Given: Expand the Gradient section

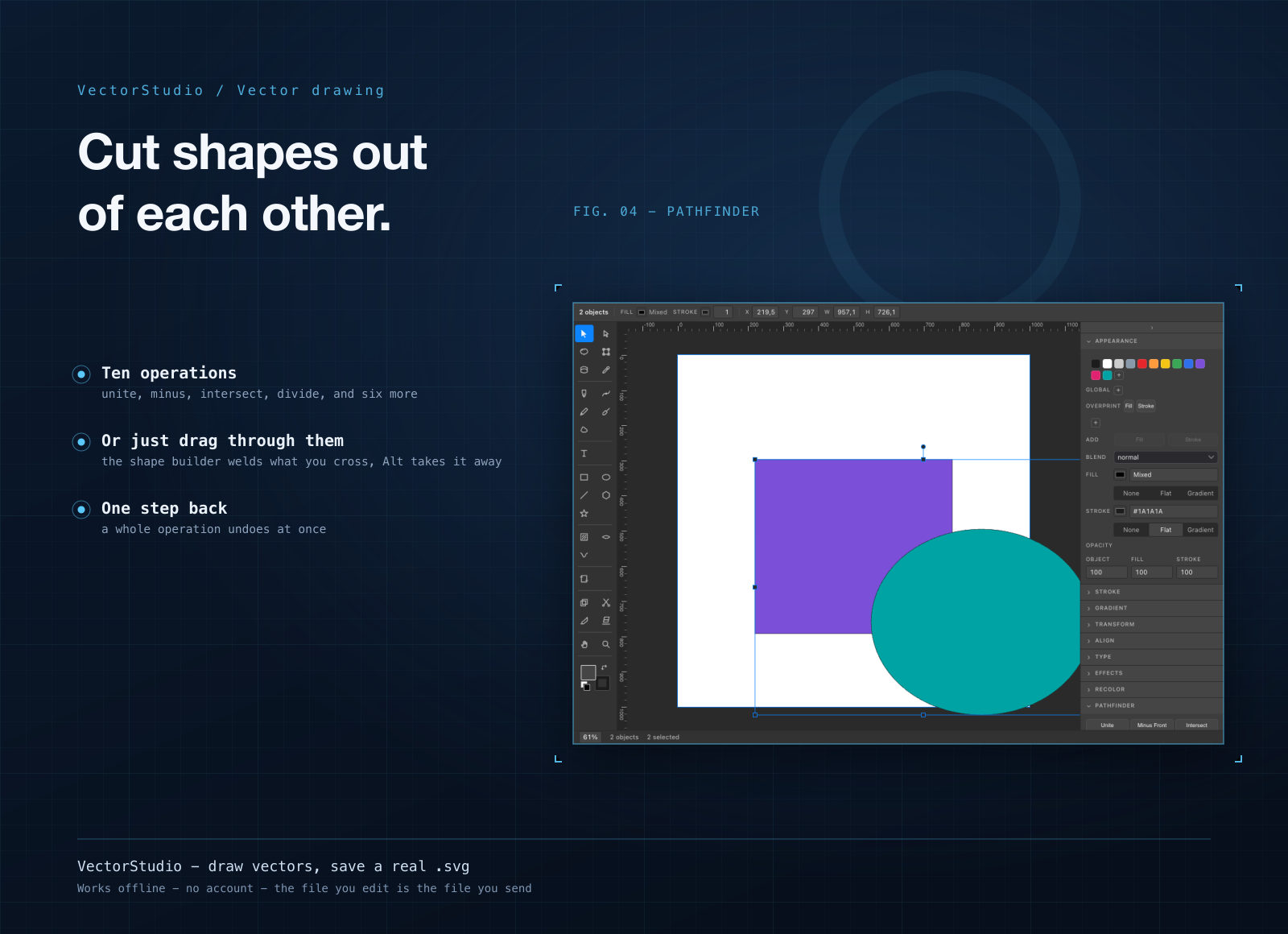Looking at the screenshot, I should (1152, 608).
